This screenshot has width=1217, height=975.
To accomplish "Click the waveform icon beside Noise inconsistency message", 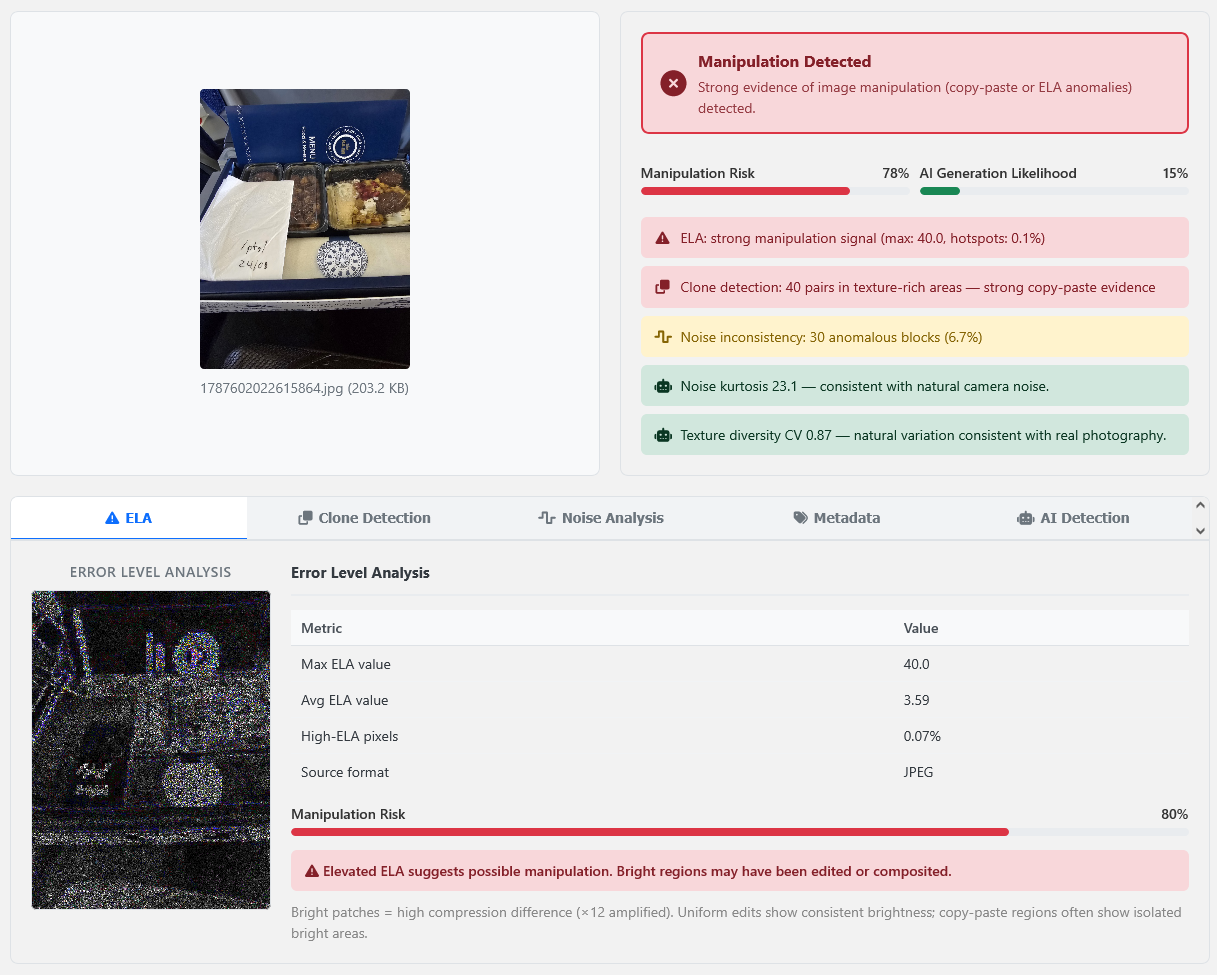I will coord(662,337).
